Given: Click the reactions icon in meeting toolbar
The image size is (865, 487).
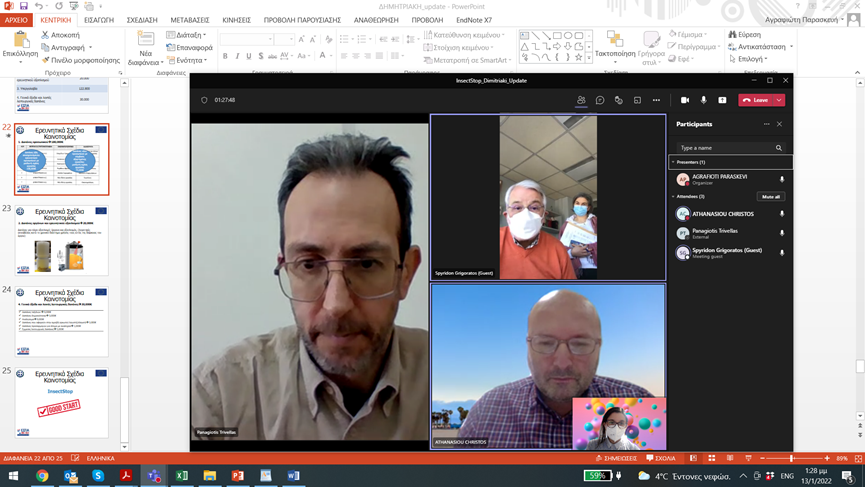Looking at the screenshot, I should tap(619, 100).
